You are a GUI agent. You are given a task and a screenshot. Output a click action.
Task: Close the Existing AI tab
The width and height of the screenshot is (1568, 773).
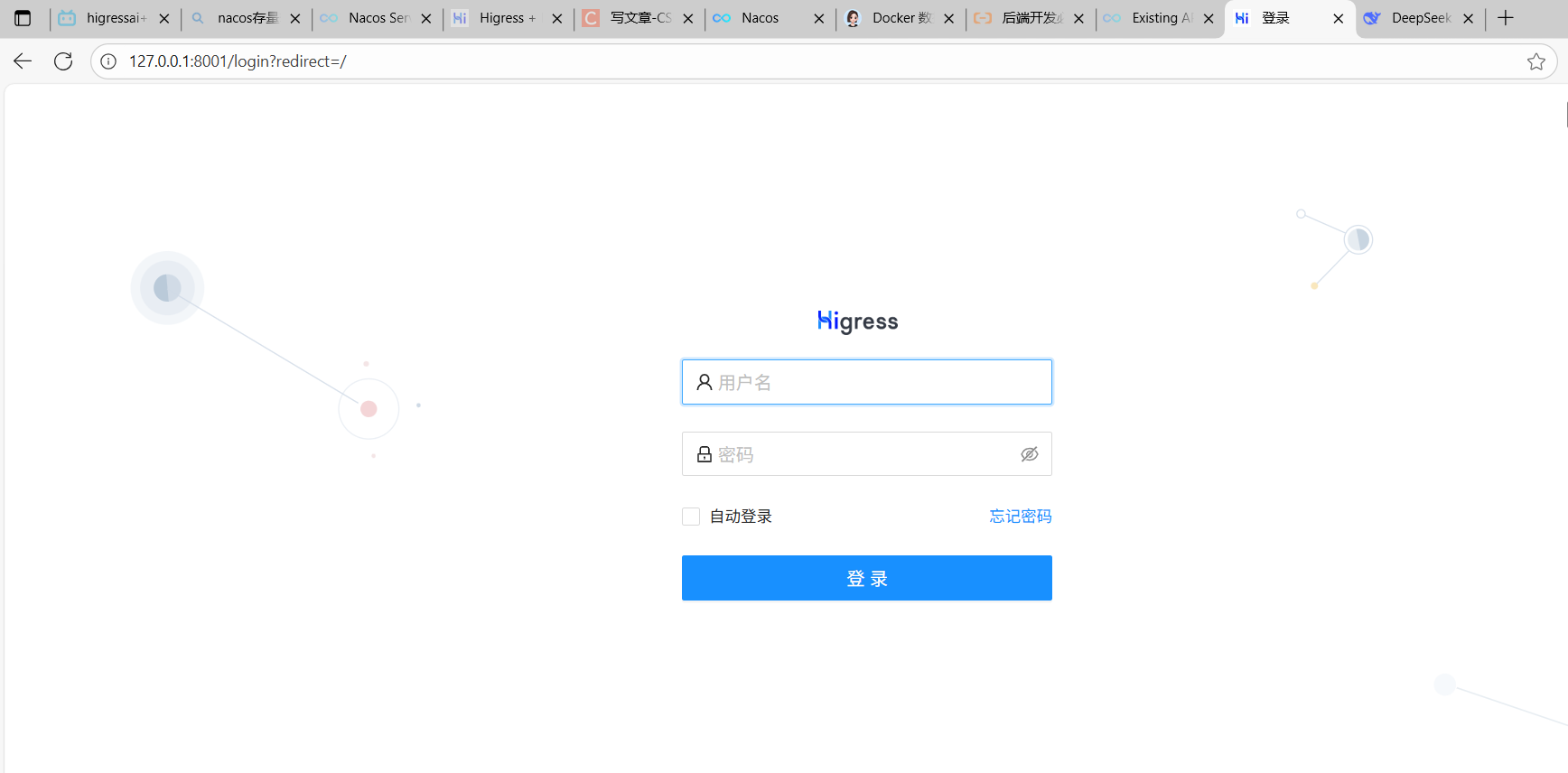point(1209,18)
